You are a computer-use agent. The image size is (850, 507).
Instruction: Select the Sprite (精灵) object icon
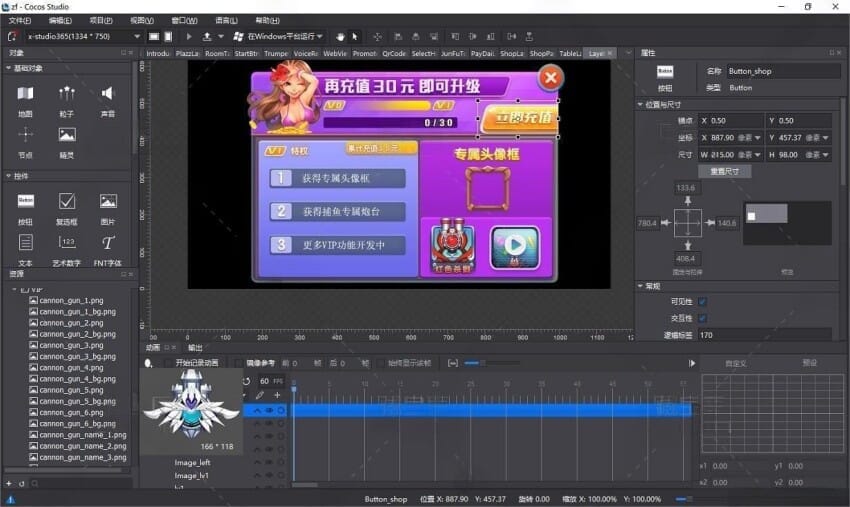[67, 135]
